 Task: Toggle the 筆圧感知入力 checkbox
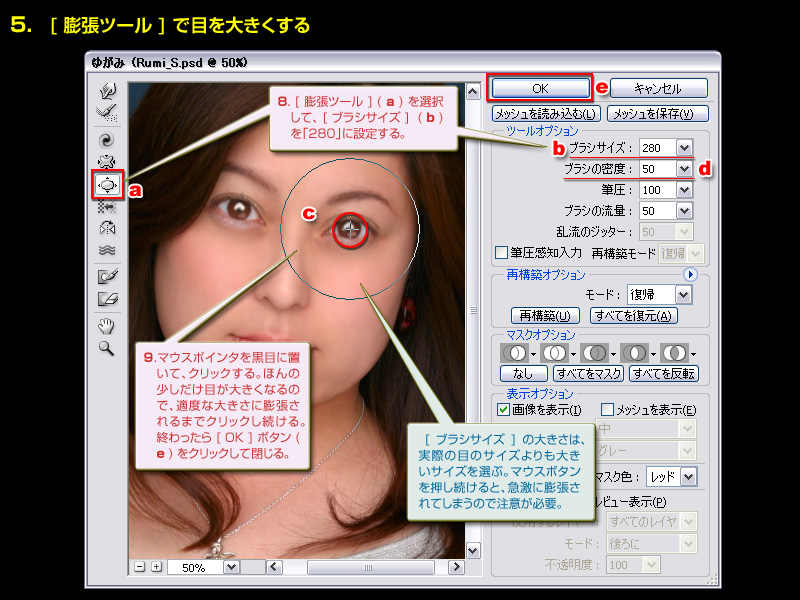502,253
